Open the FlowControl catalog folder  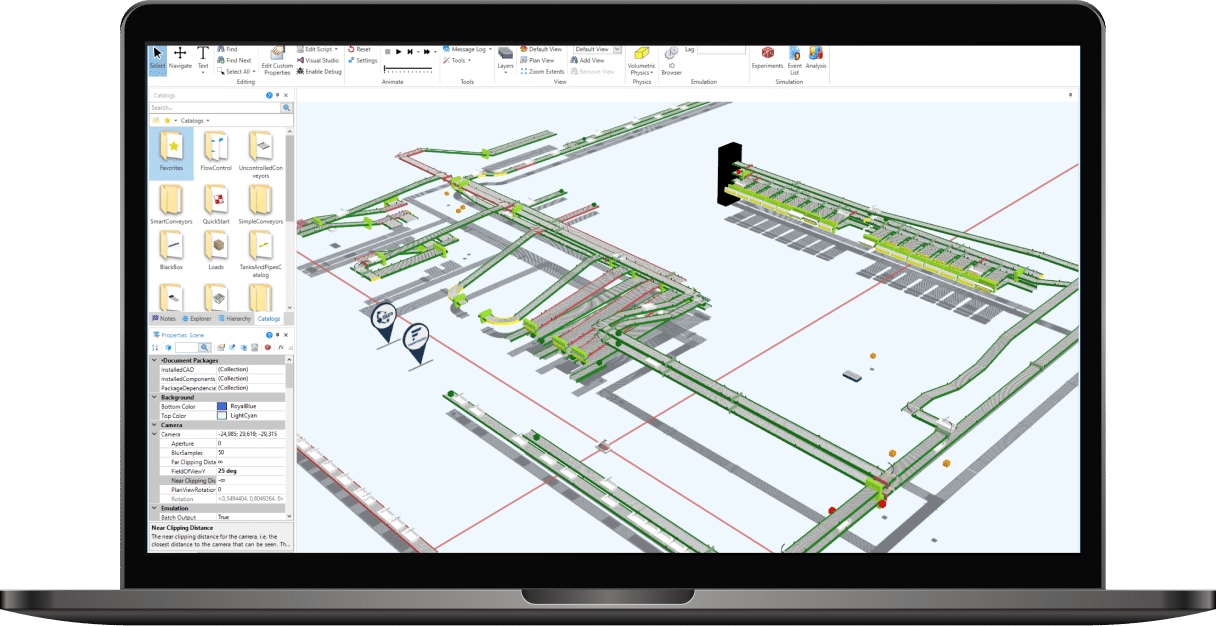(215, 150)
